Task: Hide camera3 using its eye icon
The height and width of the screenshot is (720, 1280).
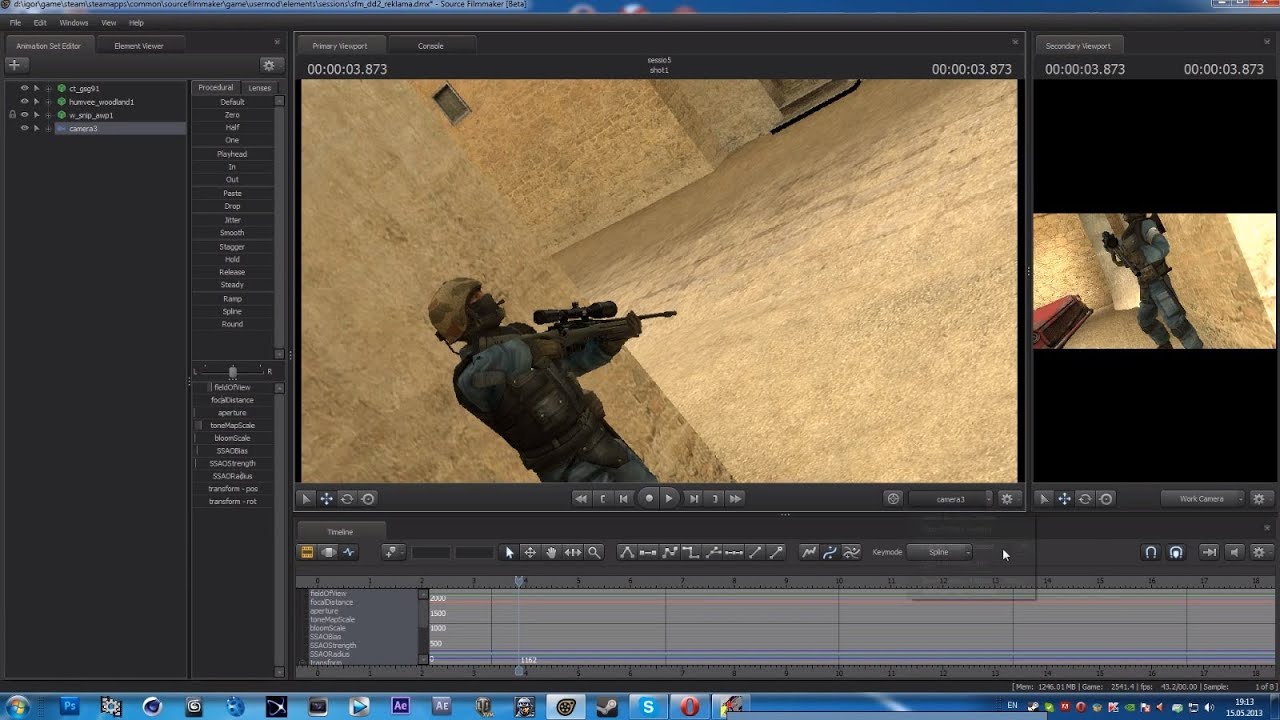Action: [24, 128]
